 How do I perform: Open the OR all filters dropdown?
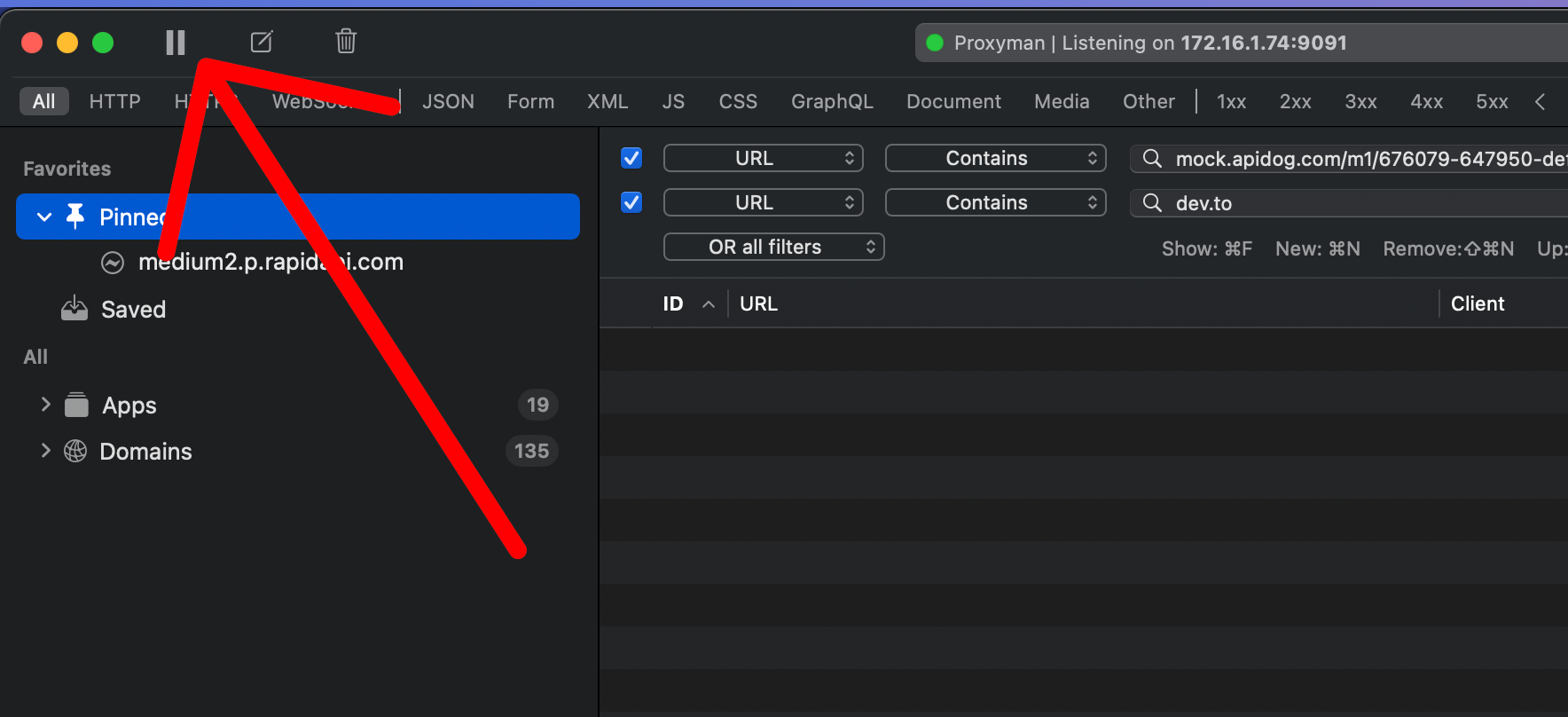click(x=773, y=247)
